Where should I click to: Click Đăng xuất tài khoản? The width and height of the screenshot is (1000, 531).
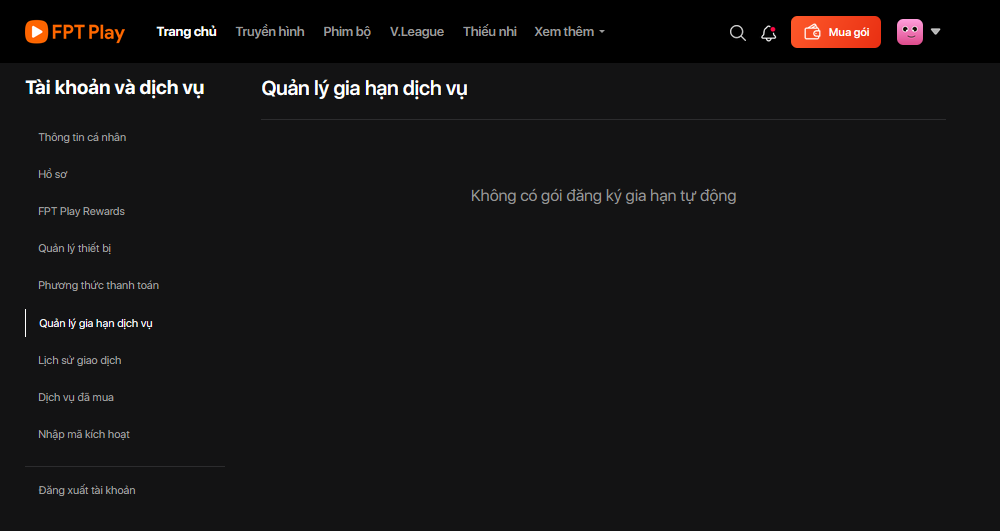pos(87,490)
